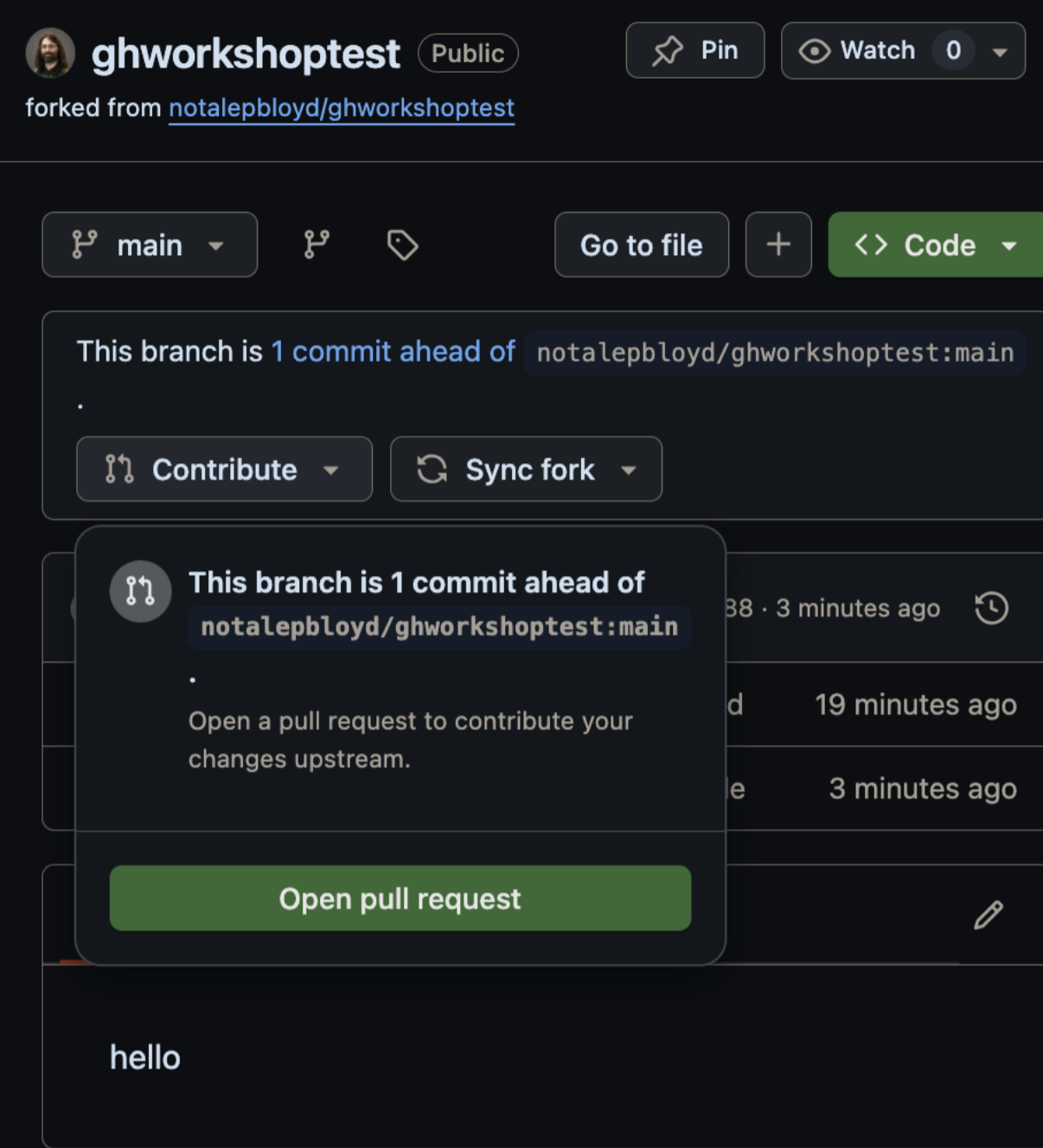Open the notalepbloyd/ghworkshoptest upstream link

tap(342, 108)
